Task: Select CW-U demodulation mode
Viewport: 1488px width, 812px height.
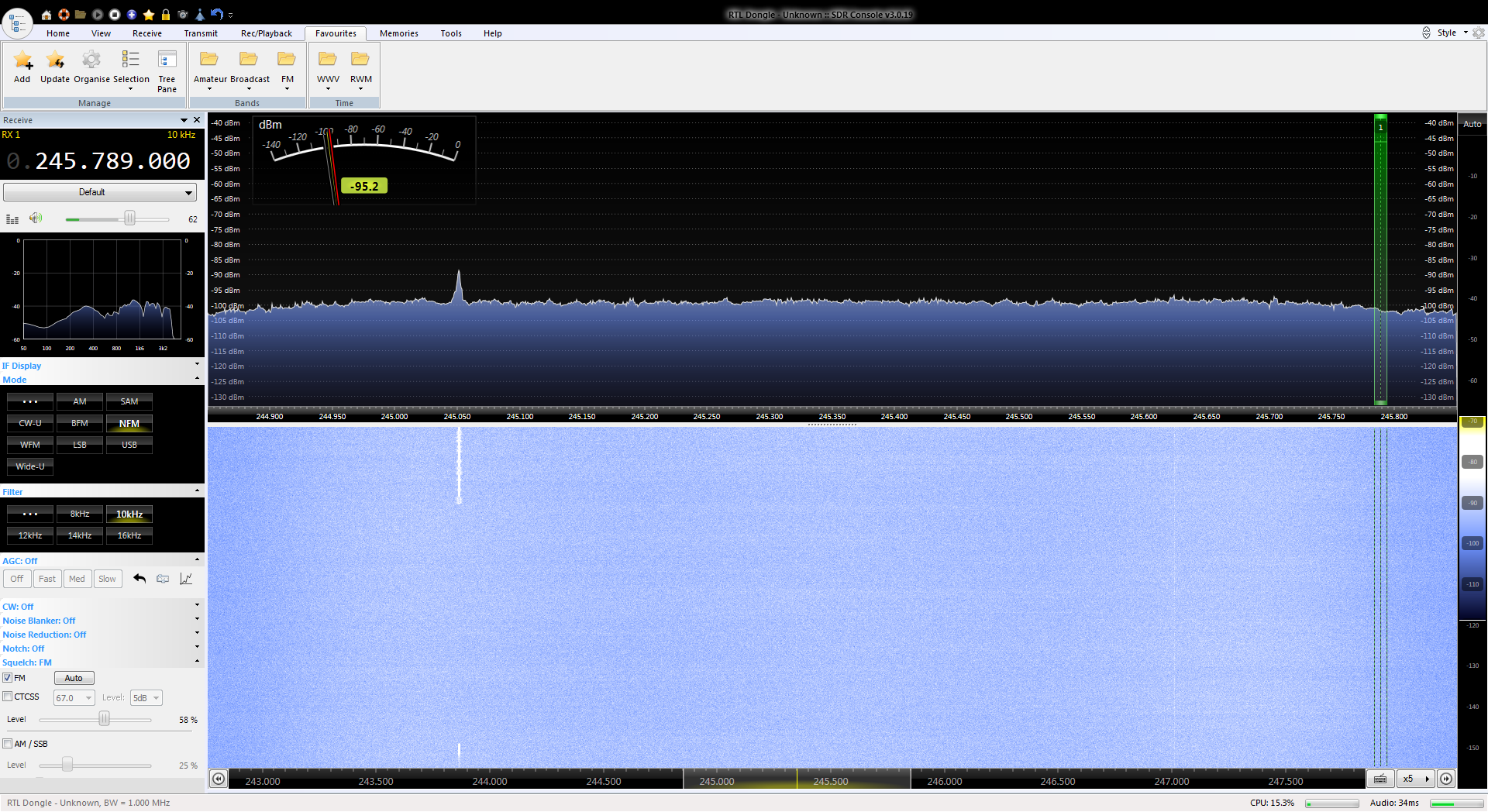Action: tap(30, 423)
